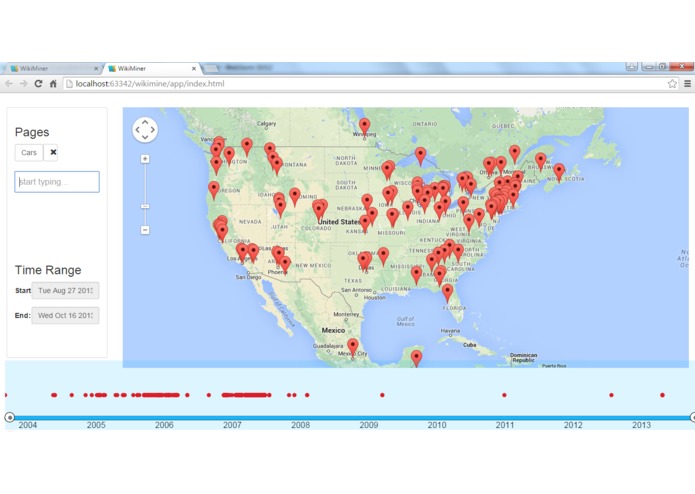Bookmark page with the star icon

672,83
